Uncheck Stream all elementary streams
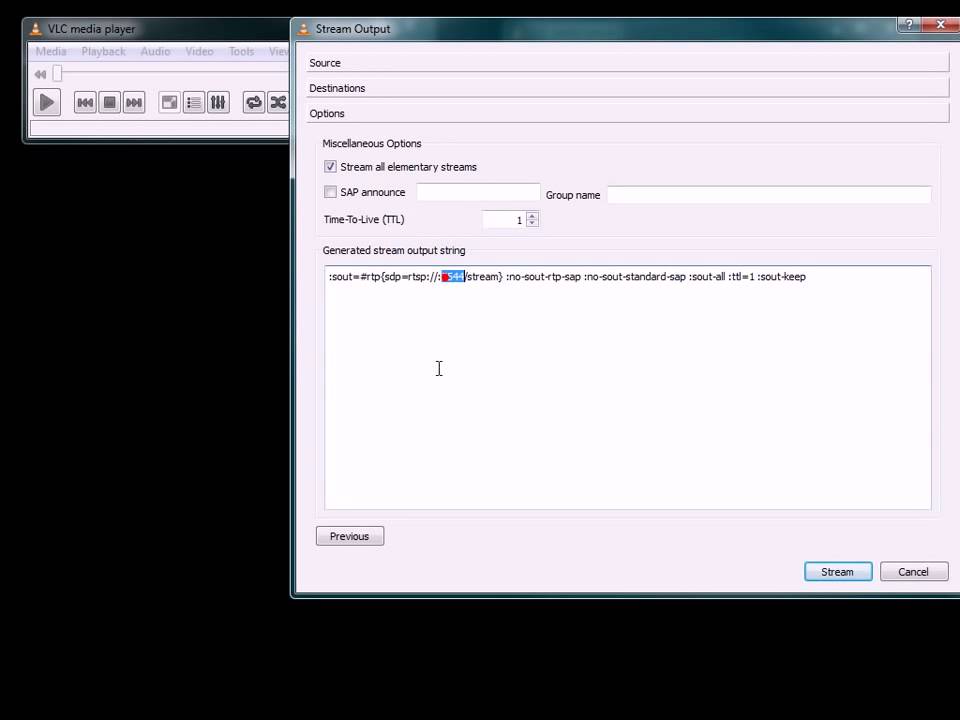 (330, 167)
